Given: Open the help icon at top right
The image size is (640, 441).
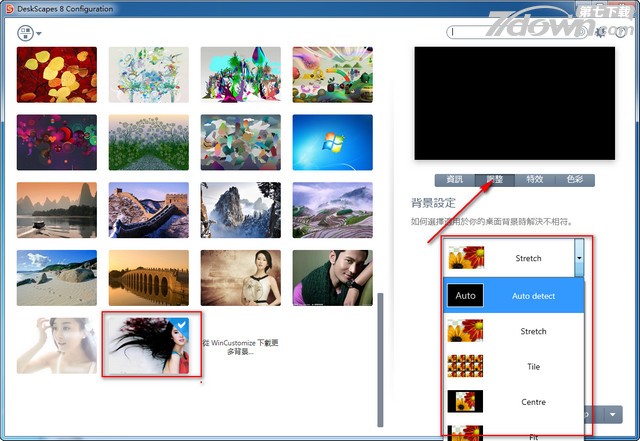Looking at the screenshot, I should (x=620, y=32).
